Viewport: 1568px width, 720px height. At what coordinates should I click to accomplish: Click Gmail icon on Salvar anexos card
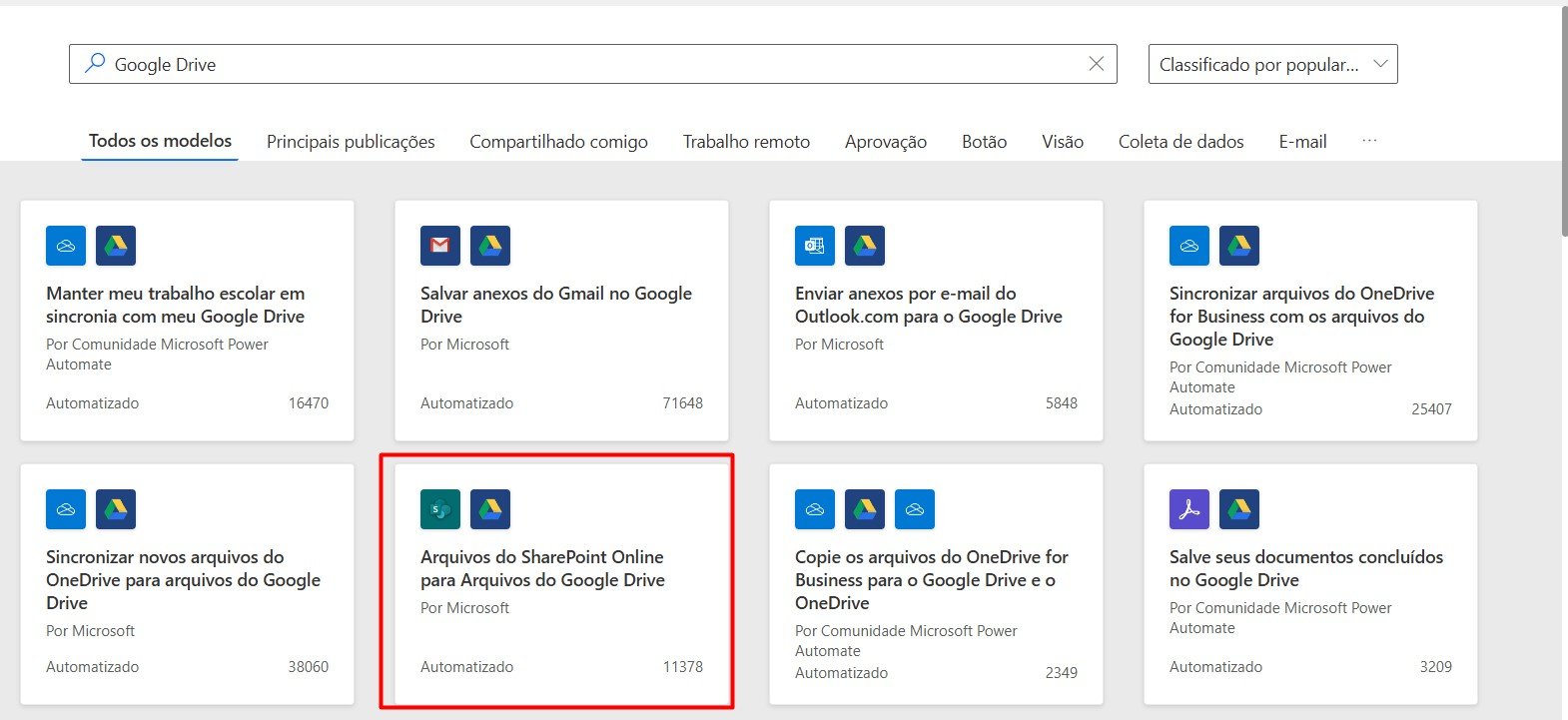coord(440,246)
